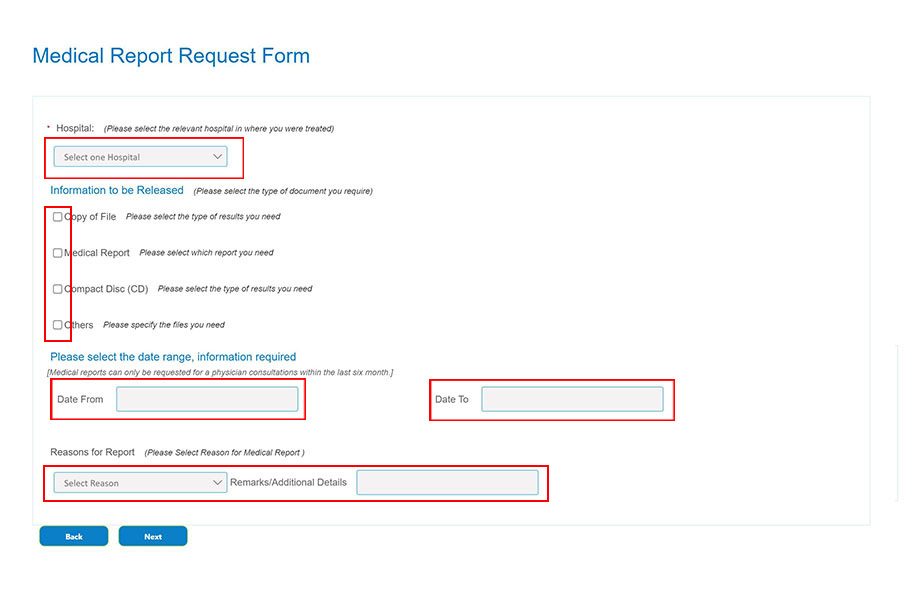Check the Others checkbox
910x600 pixels.
57,324
